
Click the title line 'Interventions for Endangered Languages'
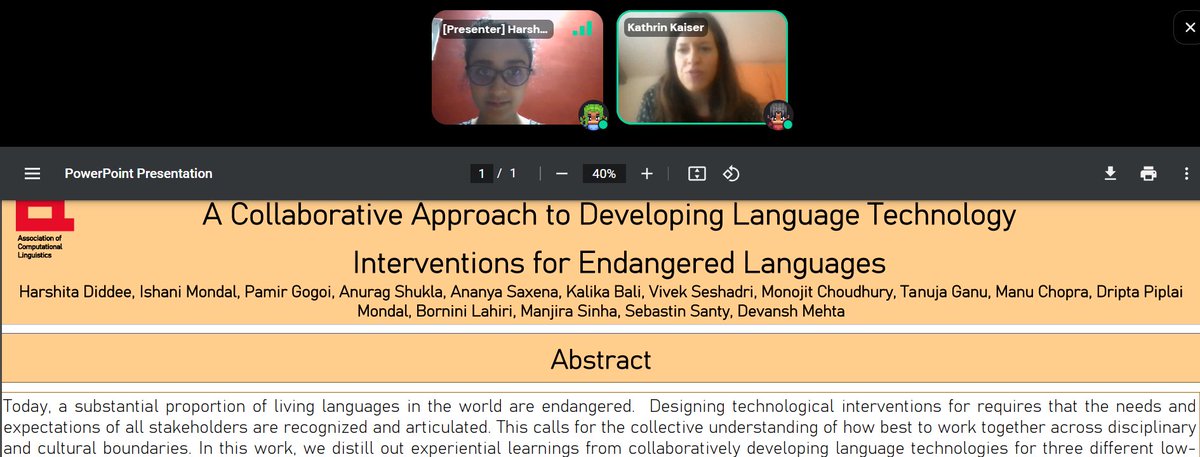click(x=619, y=263)
